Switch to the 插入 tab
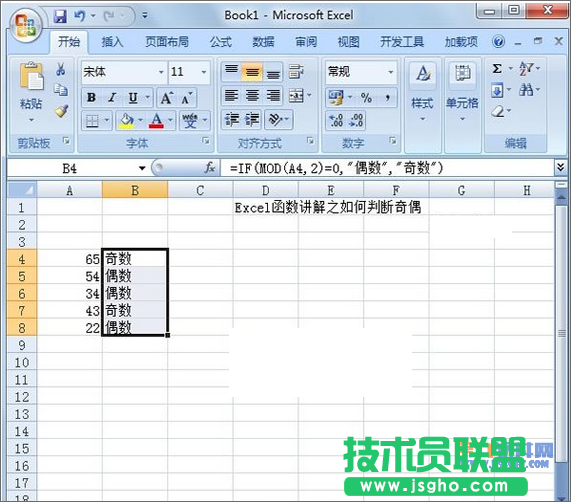571x502 pixels. (112, 42)
